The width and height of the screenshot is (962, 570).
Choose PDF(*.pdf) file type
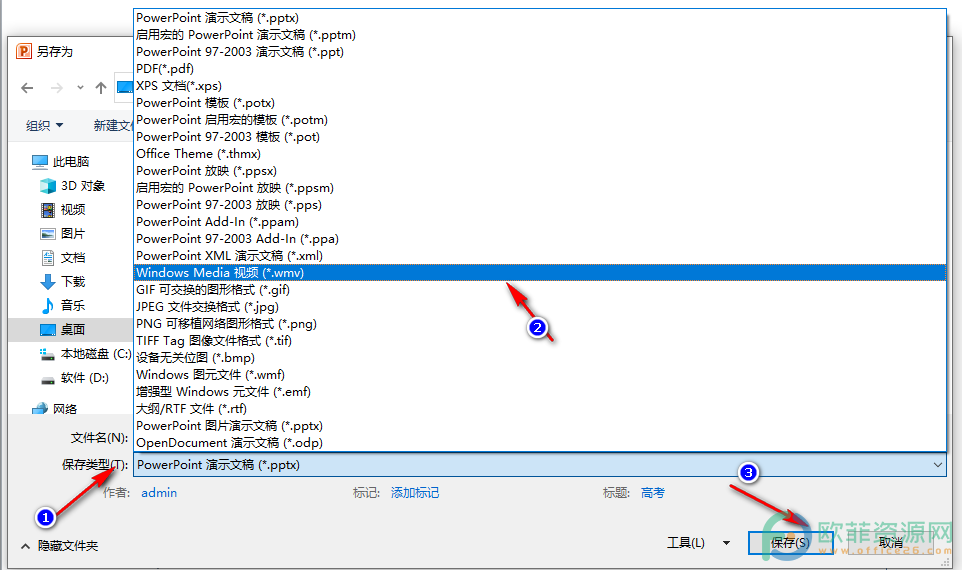[540, 69]
